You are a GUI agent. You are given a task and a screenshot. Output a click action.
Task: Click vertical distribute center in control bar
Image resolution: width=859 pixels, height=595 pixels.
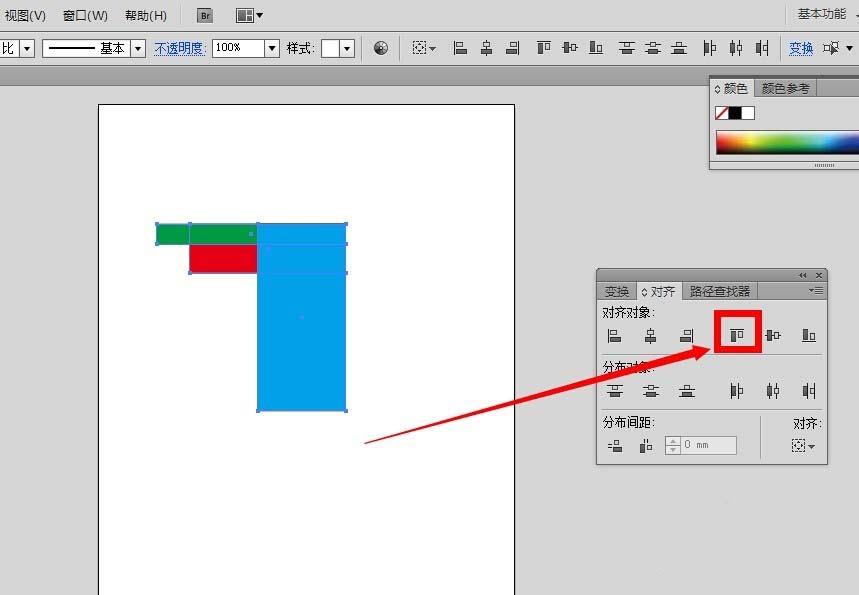click(652, 48)
